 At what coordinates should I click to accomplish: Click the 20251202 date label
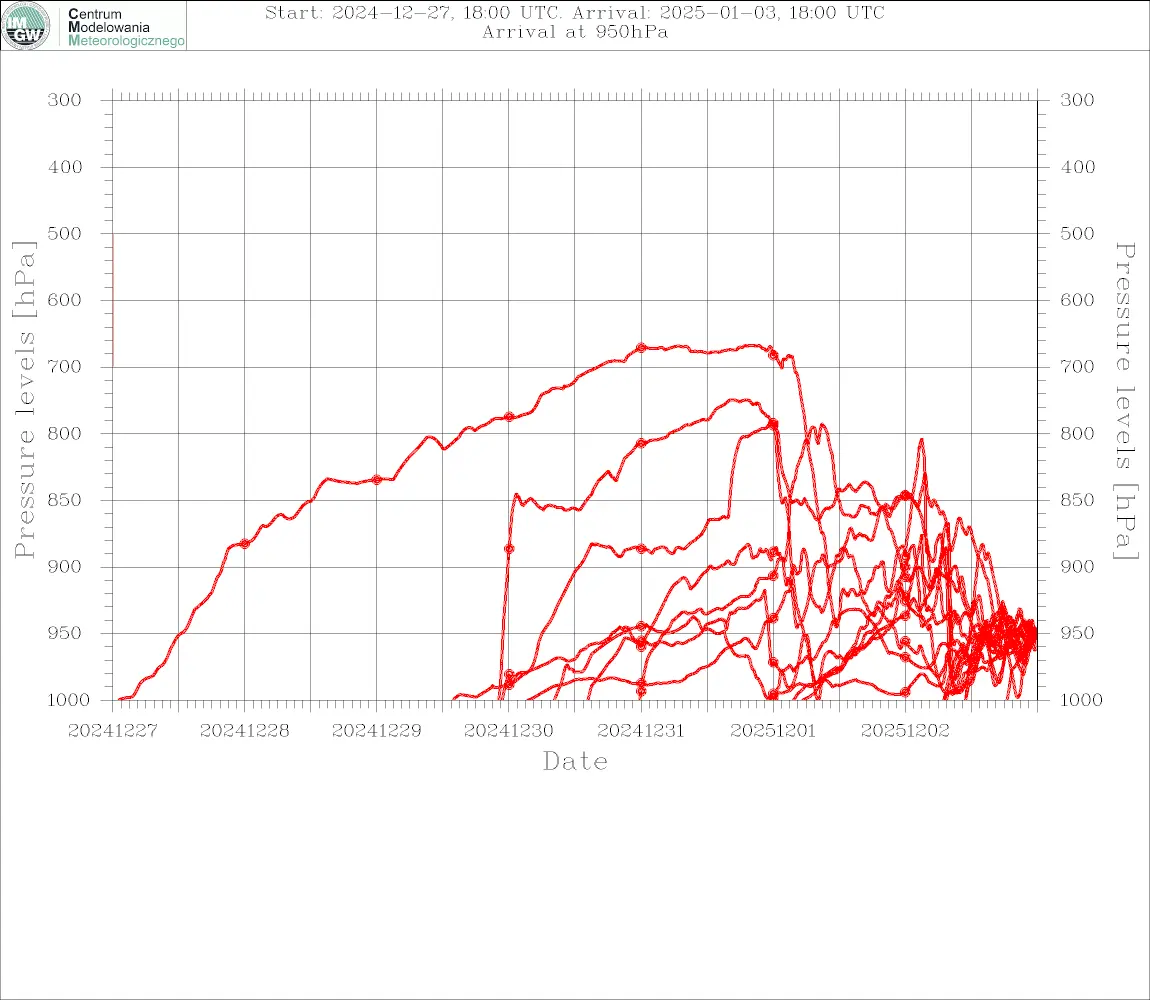pyautogui.click(x=904, y=731)
